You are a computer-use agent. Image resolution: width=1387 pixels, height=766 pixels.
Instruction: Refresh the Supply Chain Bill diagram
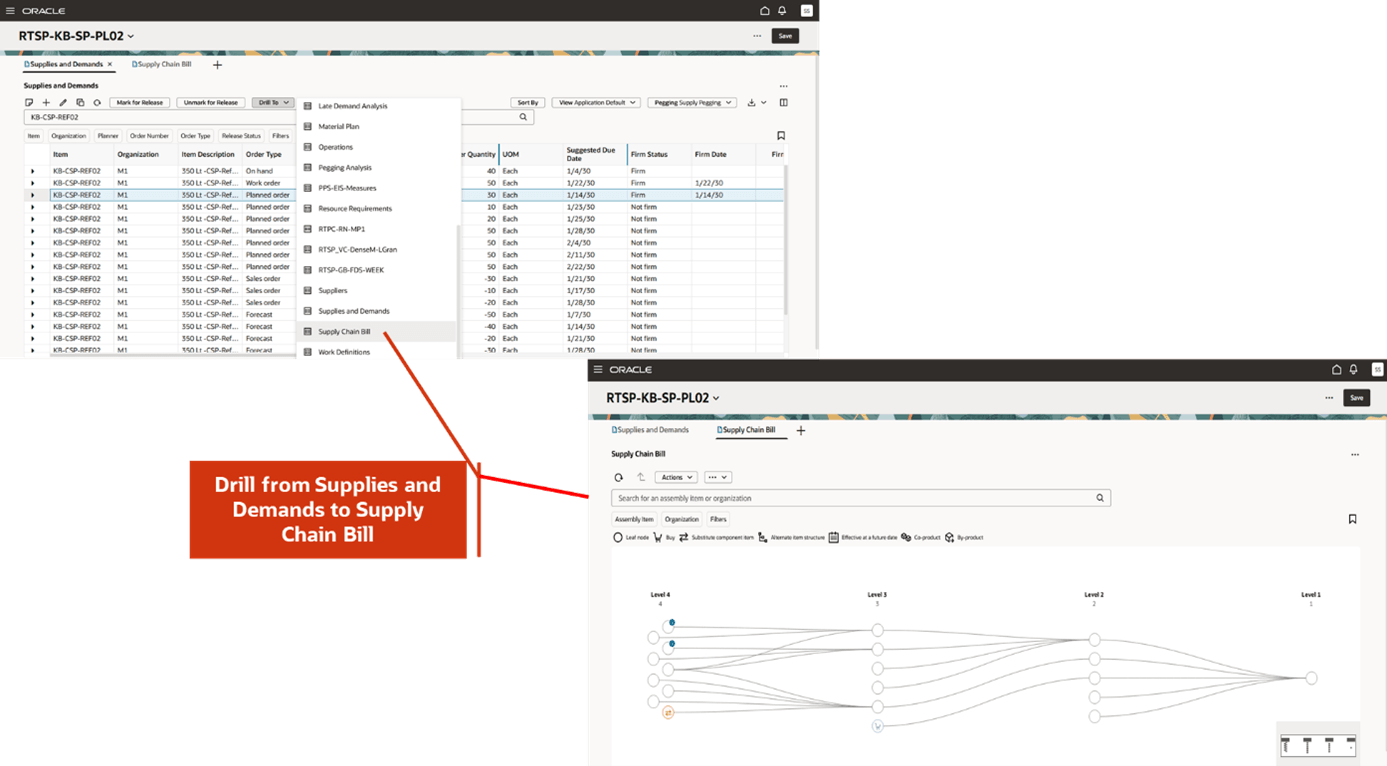[x=619, y=478]
